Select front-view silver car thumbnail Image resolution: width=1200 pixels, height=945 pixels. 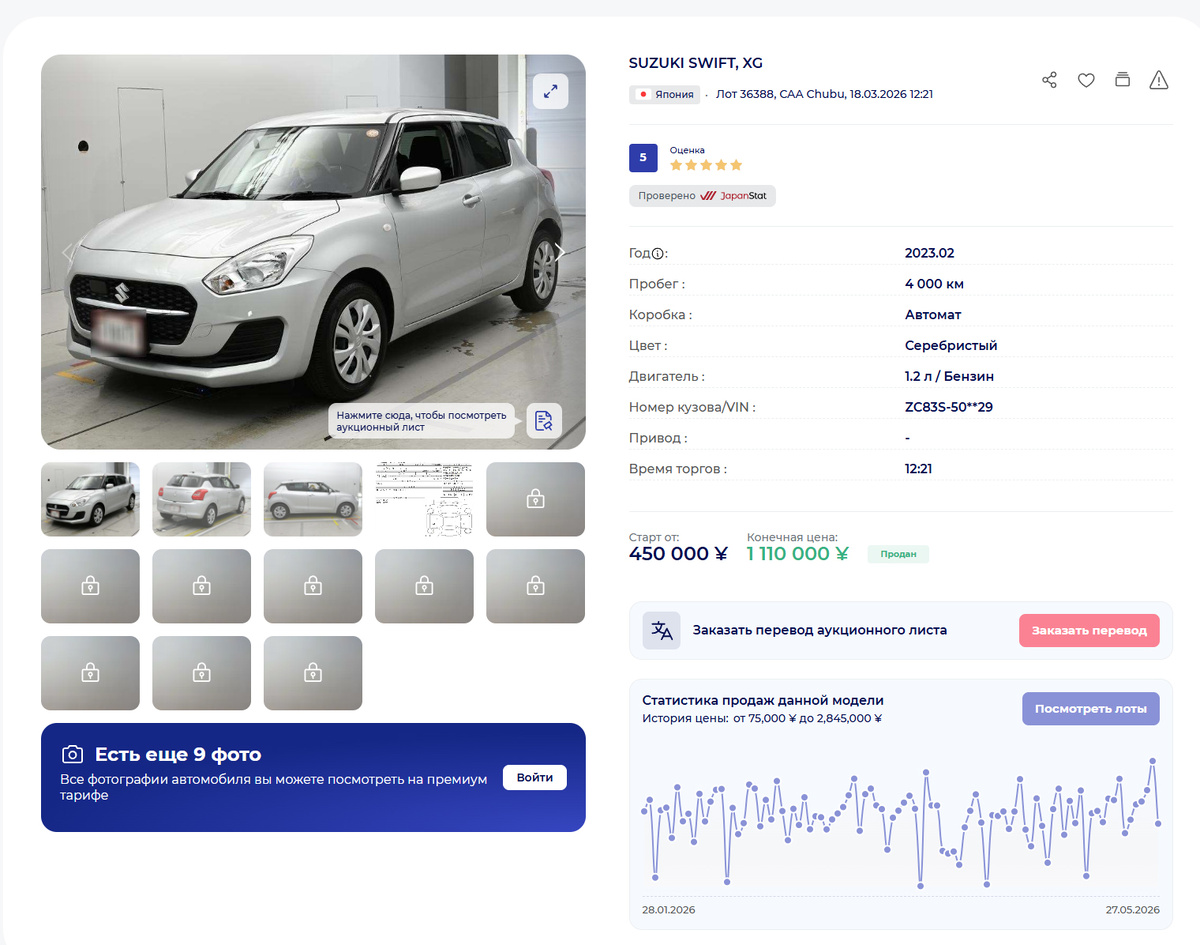point(90,499)
